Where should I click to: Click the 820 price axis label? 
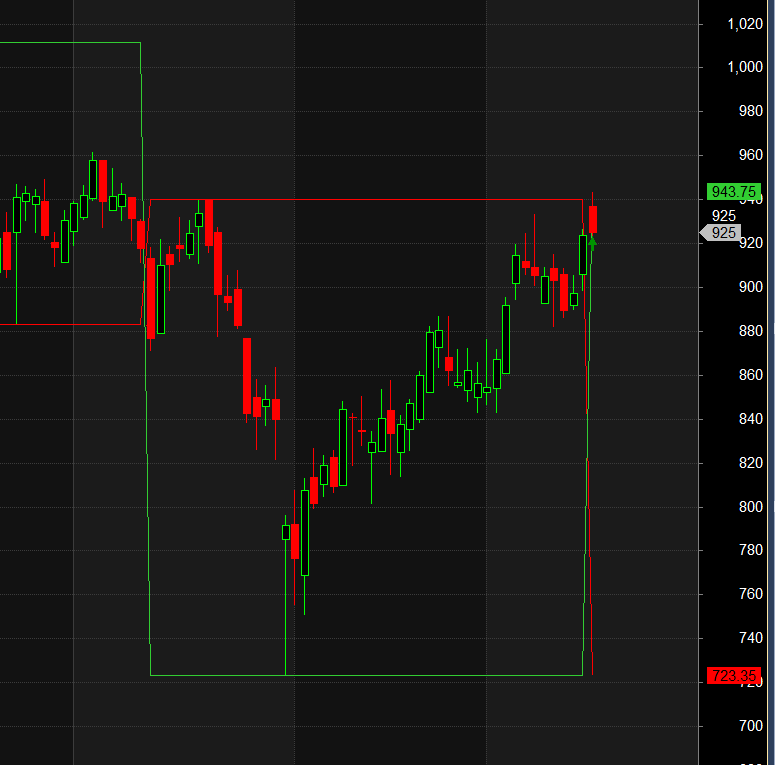point(751,463)
